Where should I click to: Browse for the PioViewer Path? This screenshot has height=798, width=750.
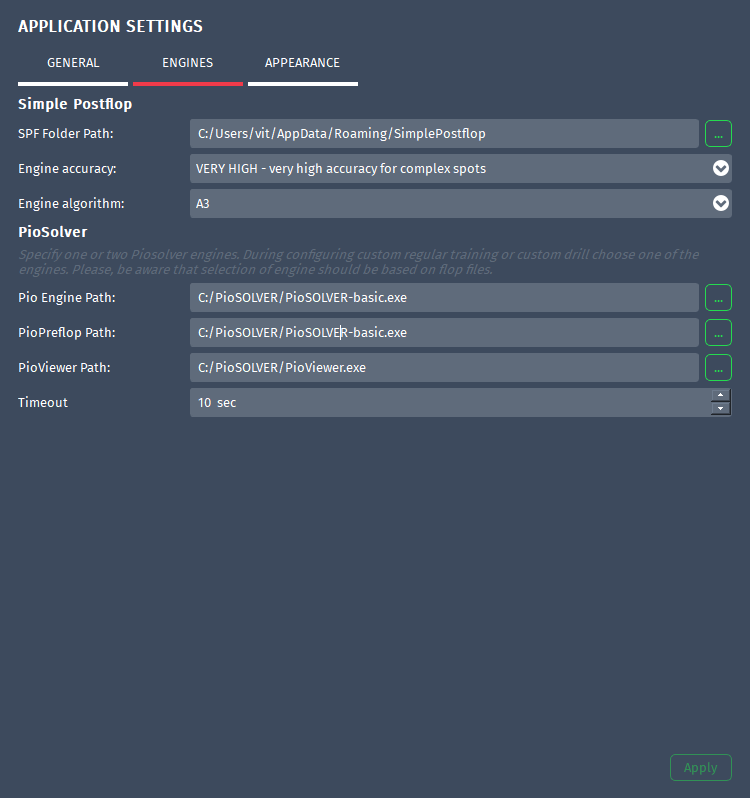tap(718, 368)
